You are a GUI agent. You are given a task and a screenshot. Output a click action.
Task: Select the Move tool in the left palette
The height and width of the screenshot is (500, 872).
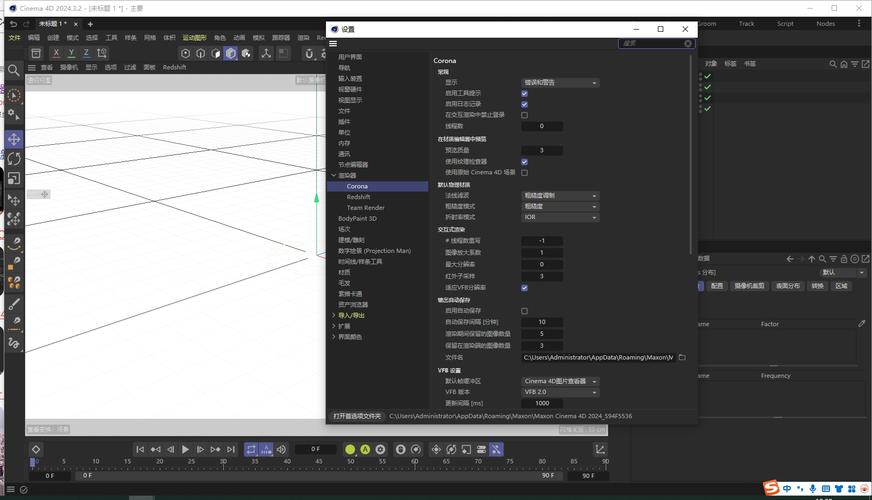14,139
